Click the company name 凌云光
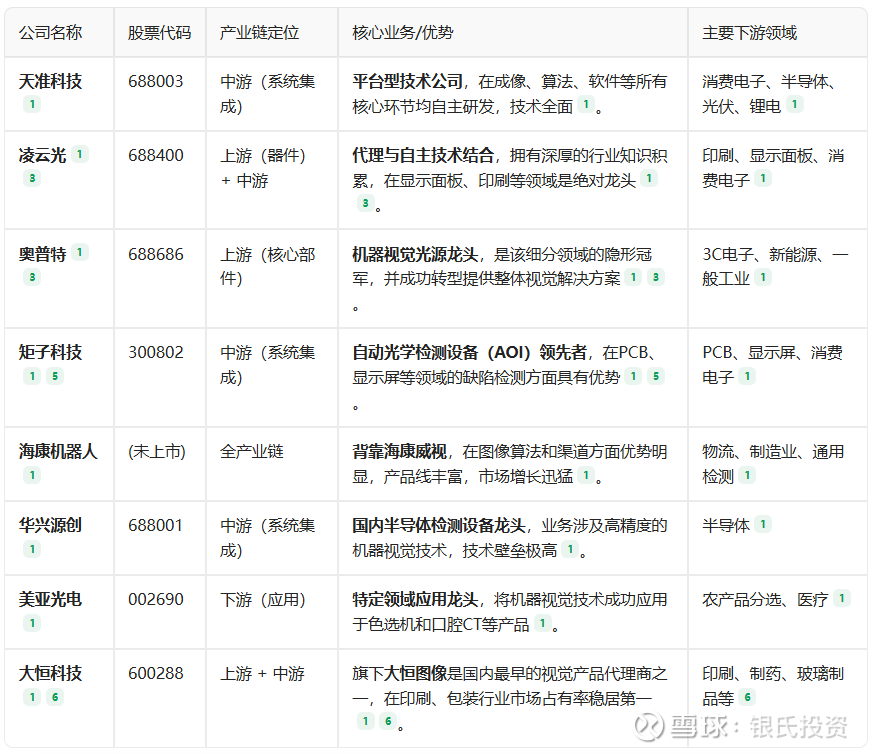 click(42, 155)
